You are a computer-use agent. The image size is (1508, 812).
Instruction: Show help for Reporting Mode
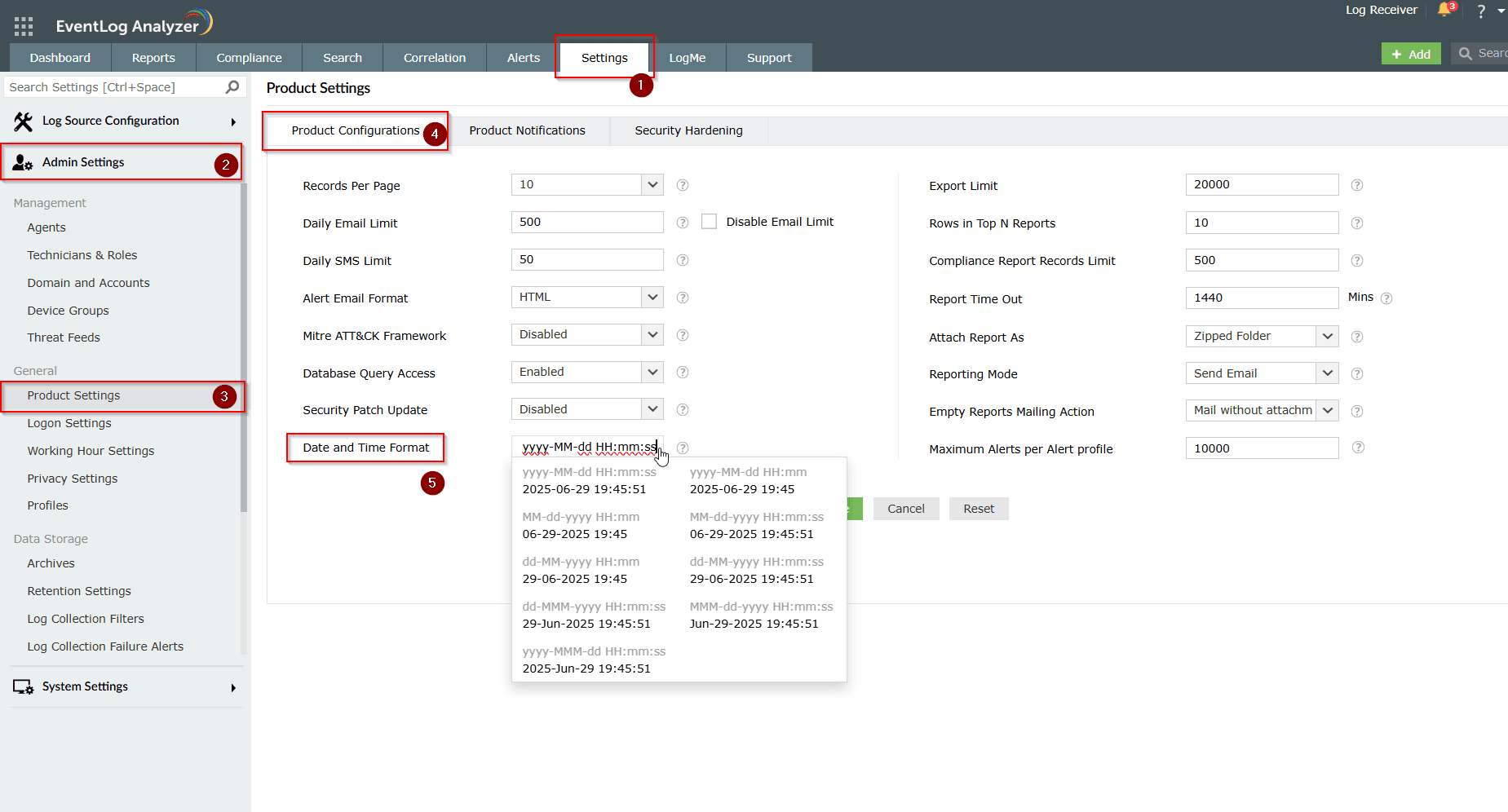[x=1357, y=373]
